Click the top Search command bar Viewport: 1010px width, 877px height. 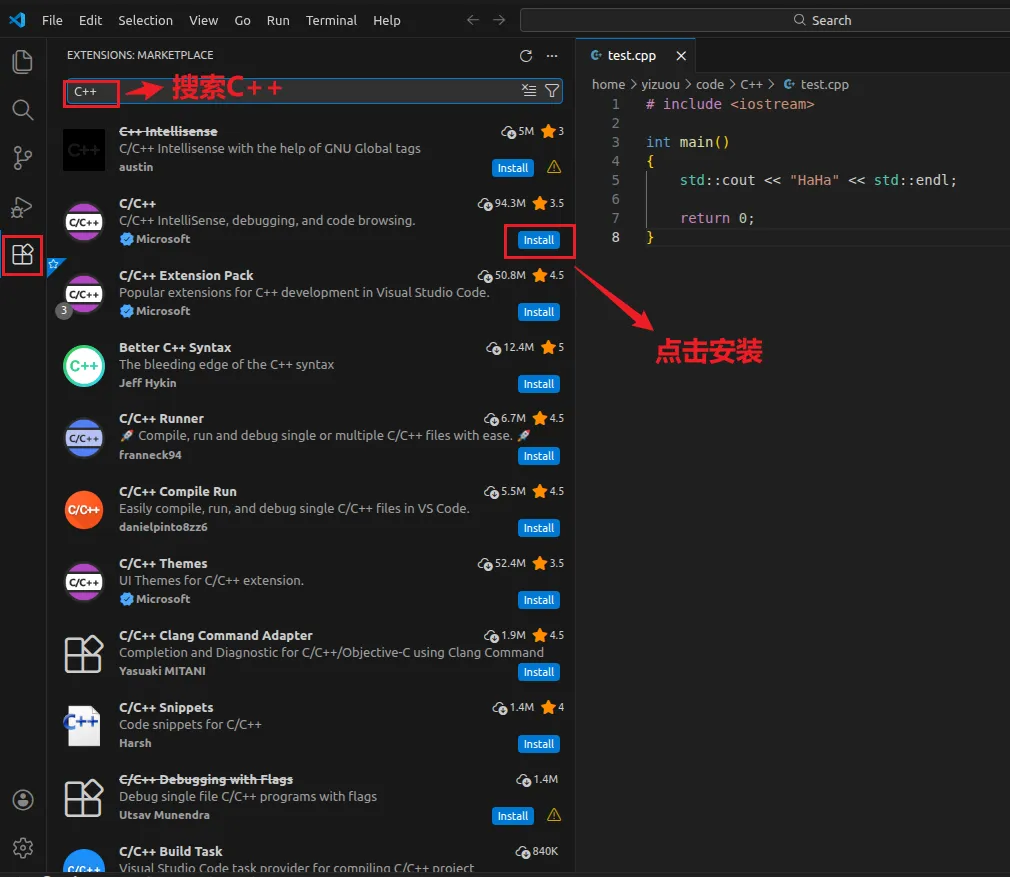765,20
